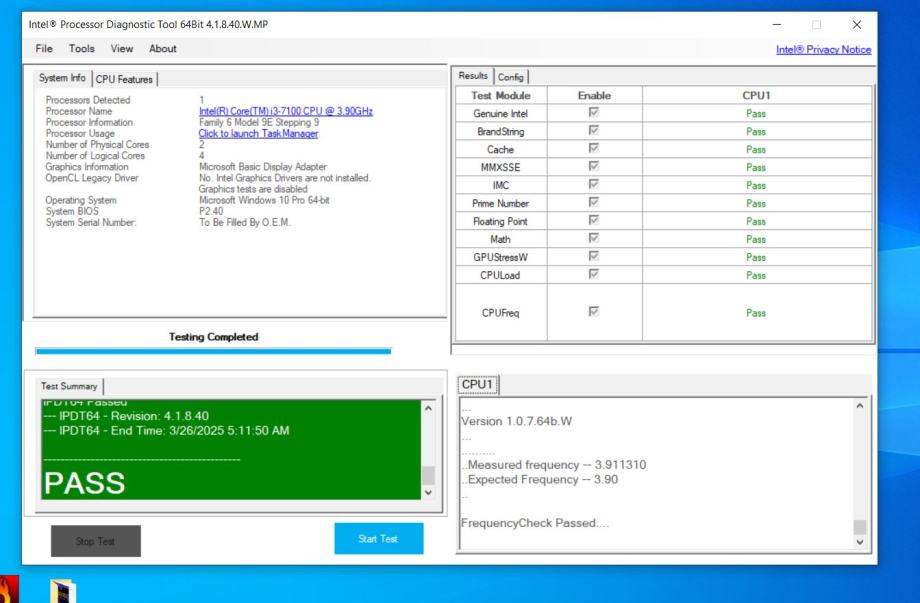Screen dimensions: 920x603
Task: Click to launch Task Manager link
Action: point(258,133)
